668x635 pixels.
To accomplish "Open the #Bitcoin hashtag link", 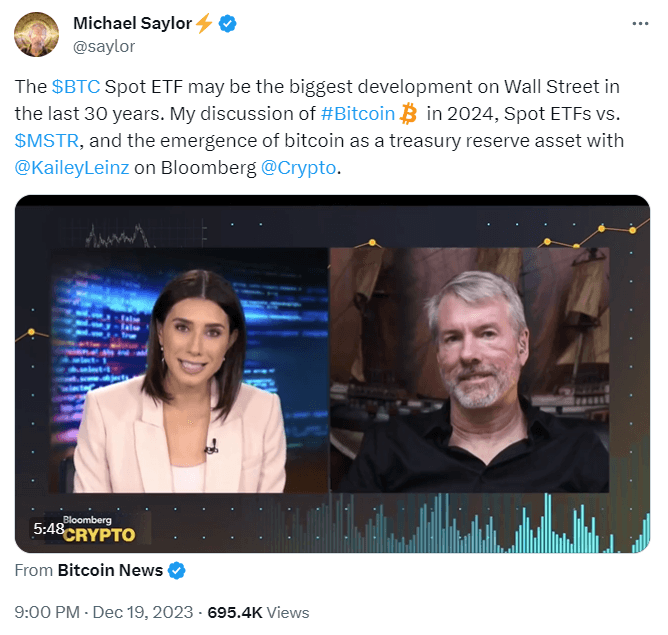I will point(358,114).
